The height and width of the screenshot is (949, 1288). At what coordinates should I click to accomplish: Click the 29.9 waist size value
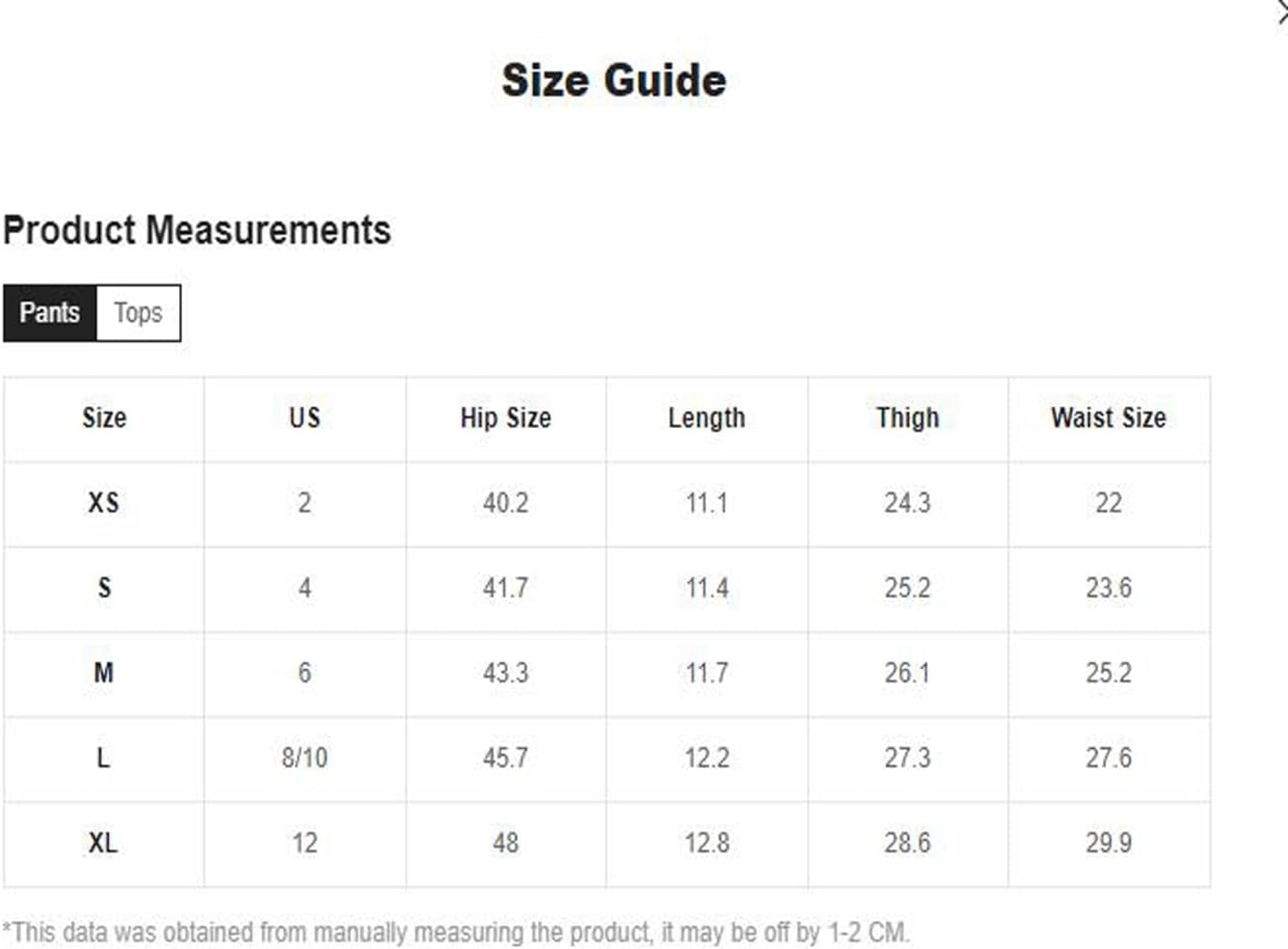(1108, 843)
